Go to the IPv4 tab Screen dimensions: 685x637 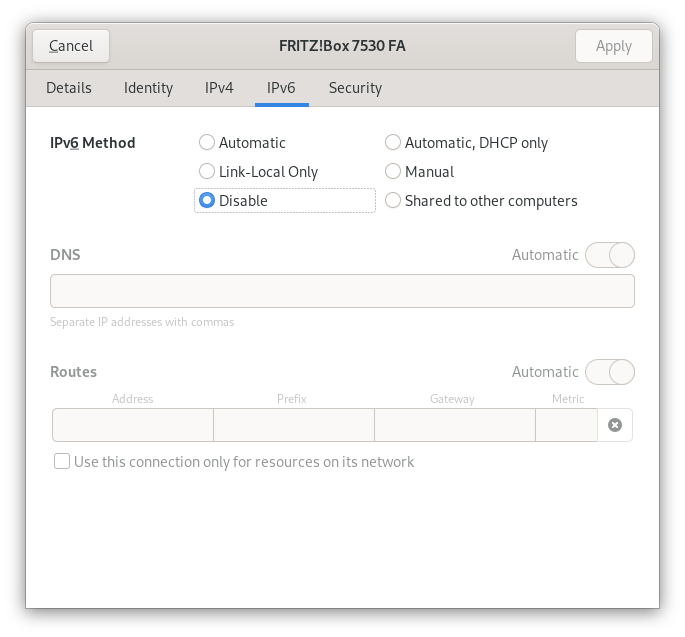coord(219,88)
